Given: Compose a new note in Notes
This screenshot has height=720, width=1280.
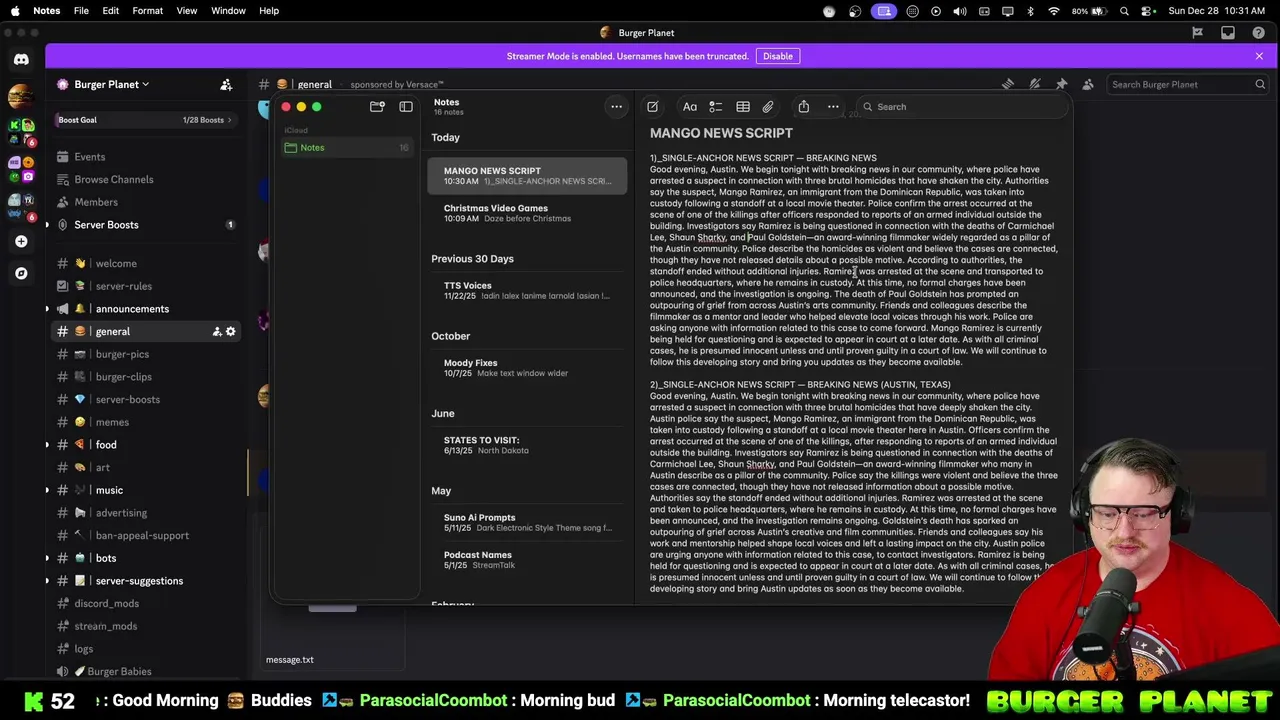Looking at the screenshot, I should point(652,107).
